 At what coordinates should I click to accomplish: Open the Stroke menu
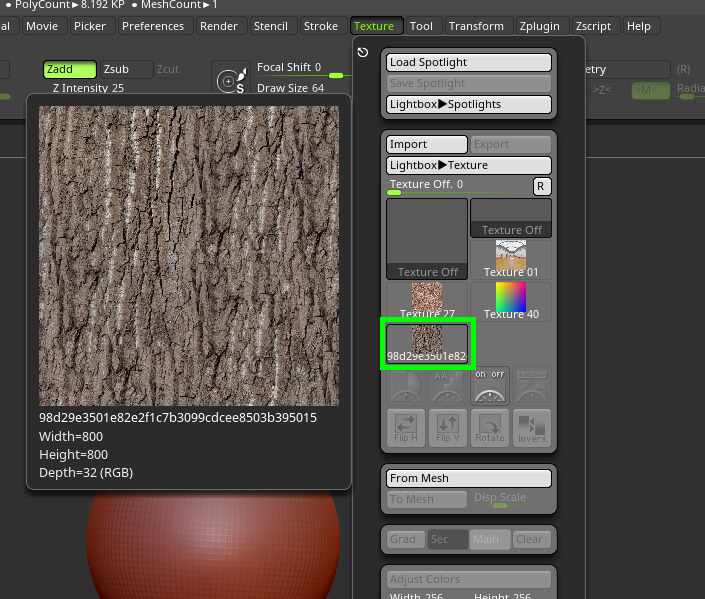321,26
